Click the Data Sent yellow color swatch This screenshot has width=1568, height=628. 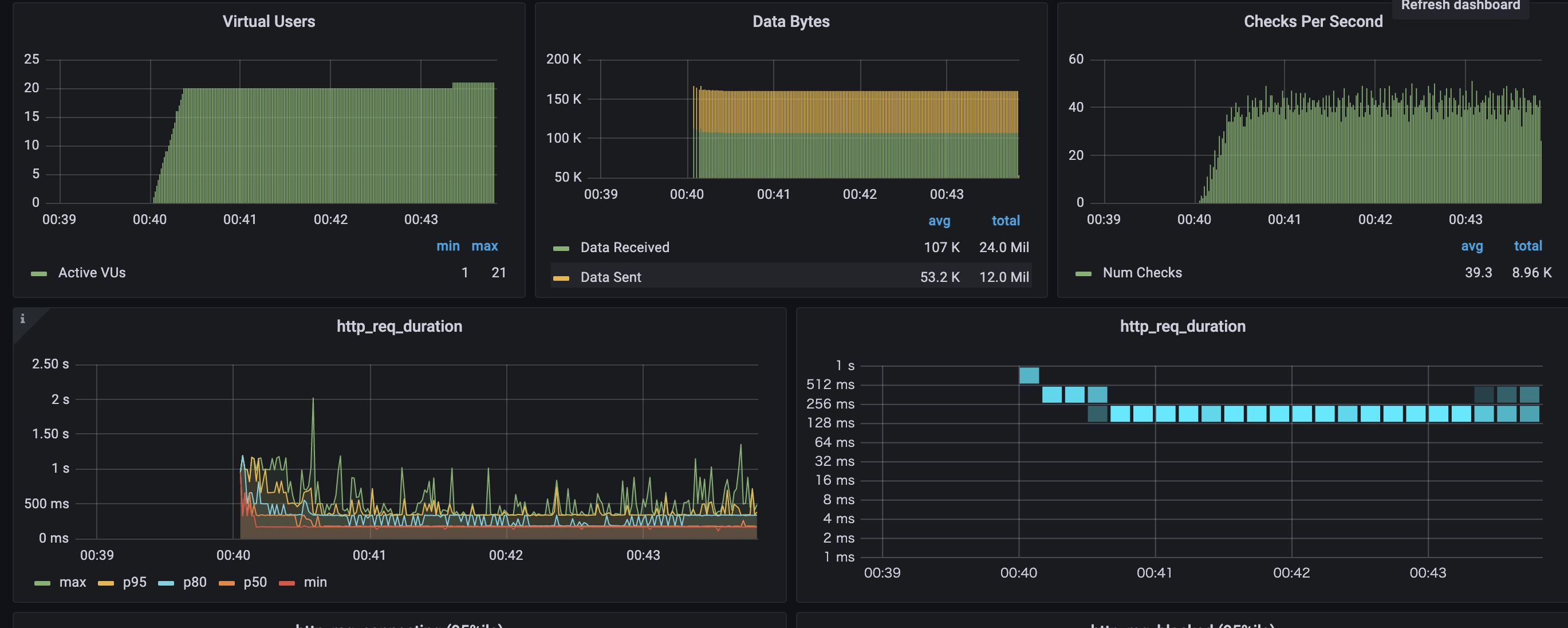tap(561, 278)
